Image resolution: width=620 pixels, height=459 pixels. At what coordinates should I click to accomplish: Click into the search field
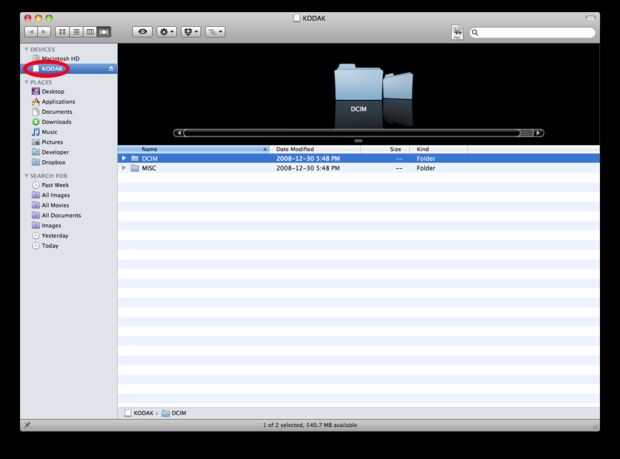(532, 32)
